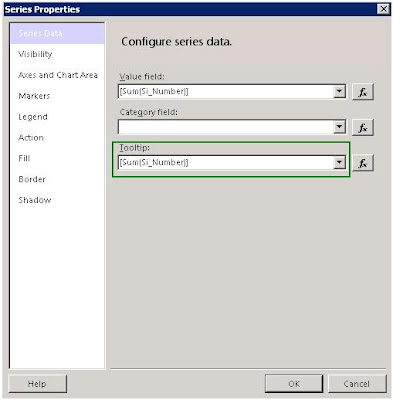The width and height of the screenshot is (393, 400).
Task: Open expression editor for Value field
Action: 363,92
